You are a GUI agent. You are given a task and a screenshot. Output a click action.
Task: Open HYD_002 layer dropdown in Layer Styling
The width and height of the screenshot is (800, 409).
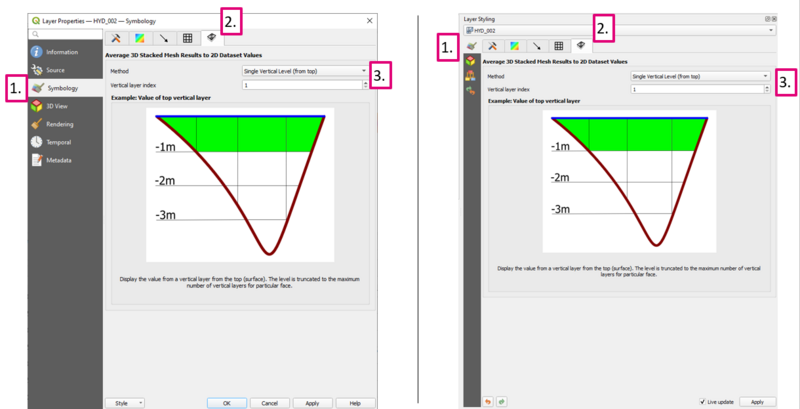pos(619,31)
